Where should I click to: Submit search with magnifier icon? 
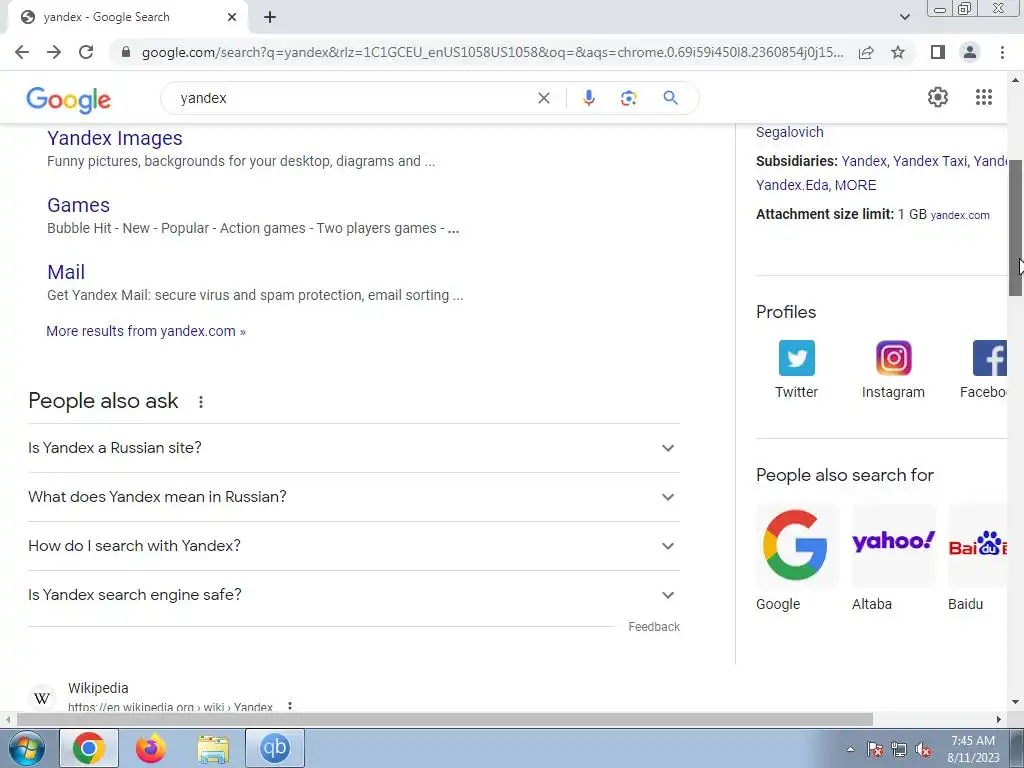point(670,98)
